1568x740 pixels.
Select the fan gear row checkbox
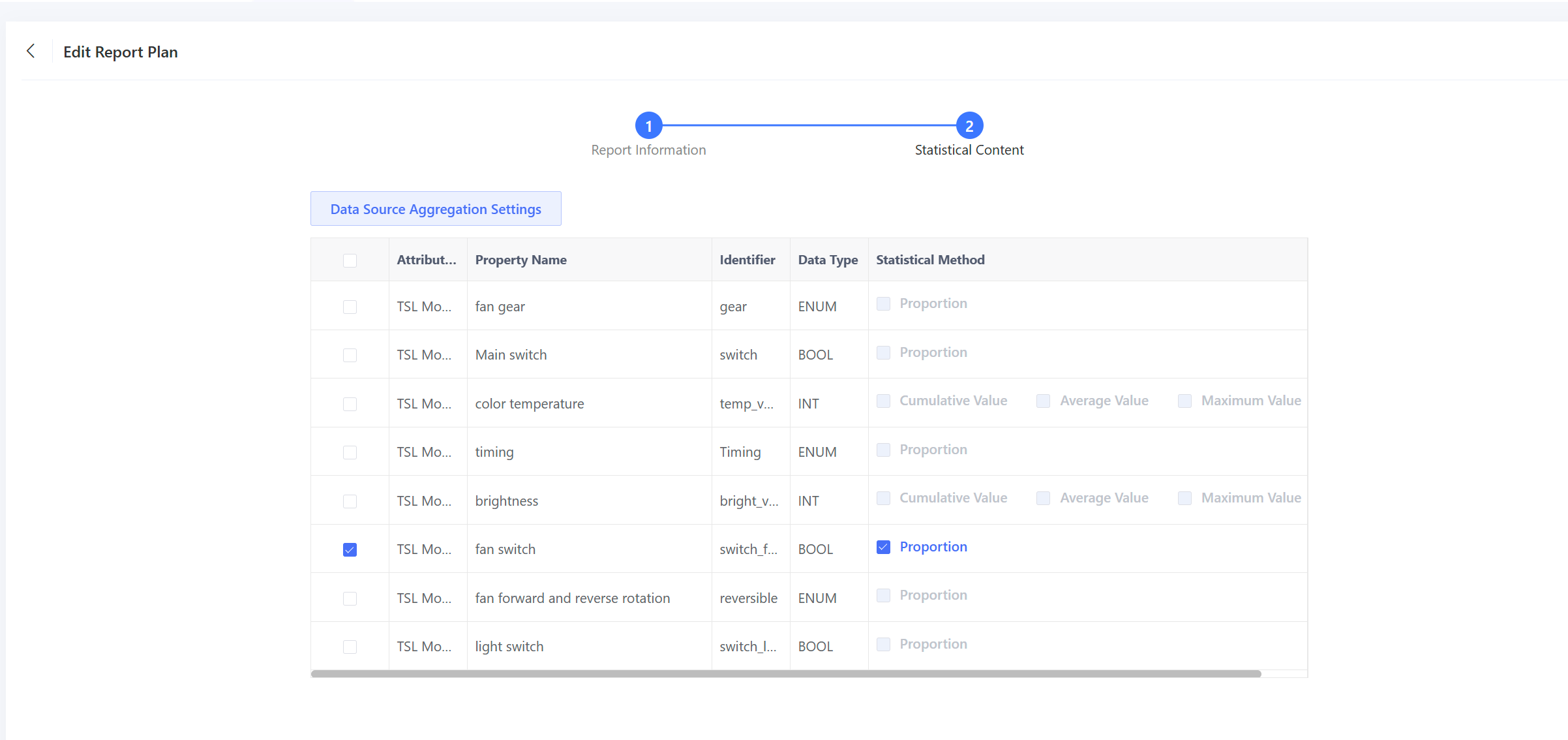350,307
